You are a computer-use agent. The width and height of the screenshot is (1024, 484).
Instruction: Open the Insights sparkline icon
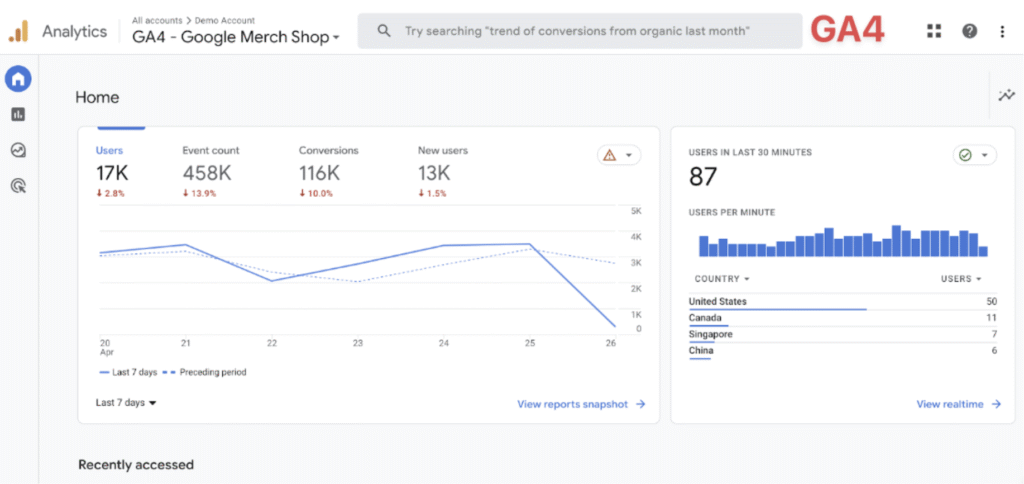pyautogui.click(x=1006, y=96)
